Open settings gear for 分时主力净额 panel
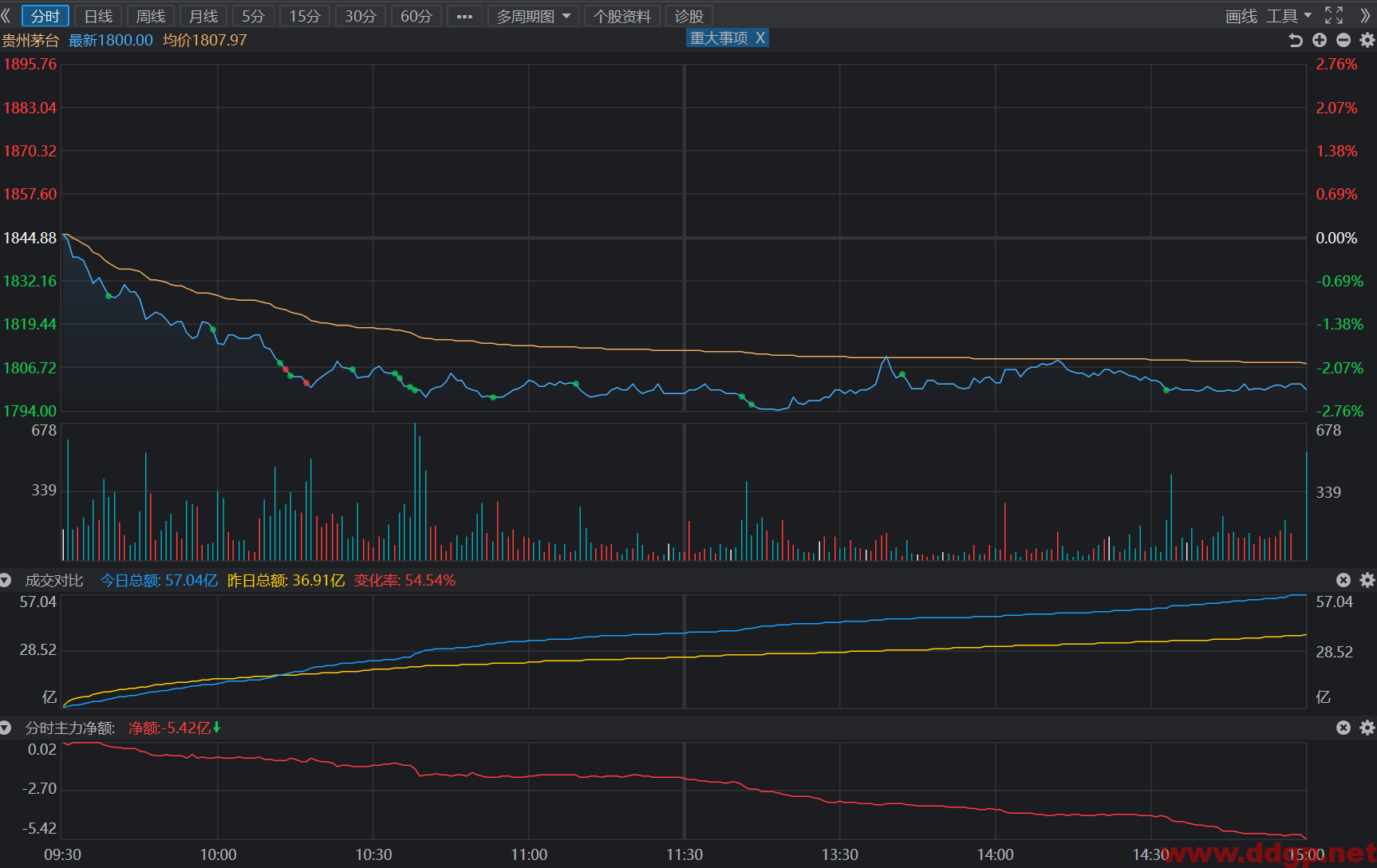 tap(1367, 728)
